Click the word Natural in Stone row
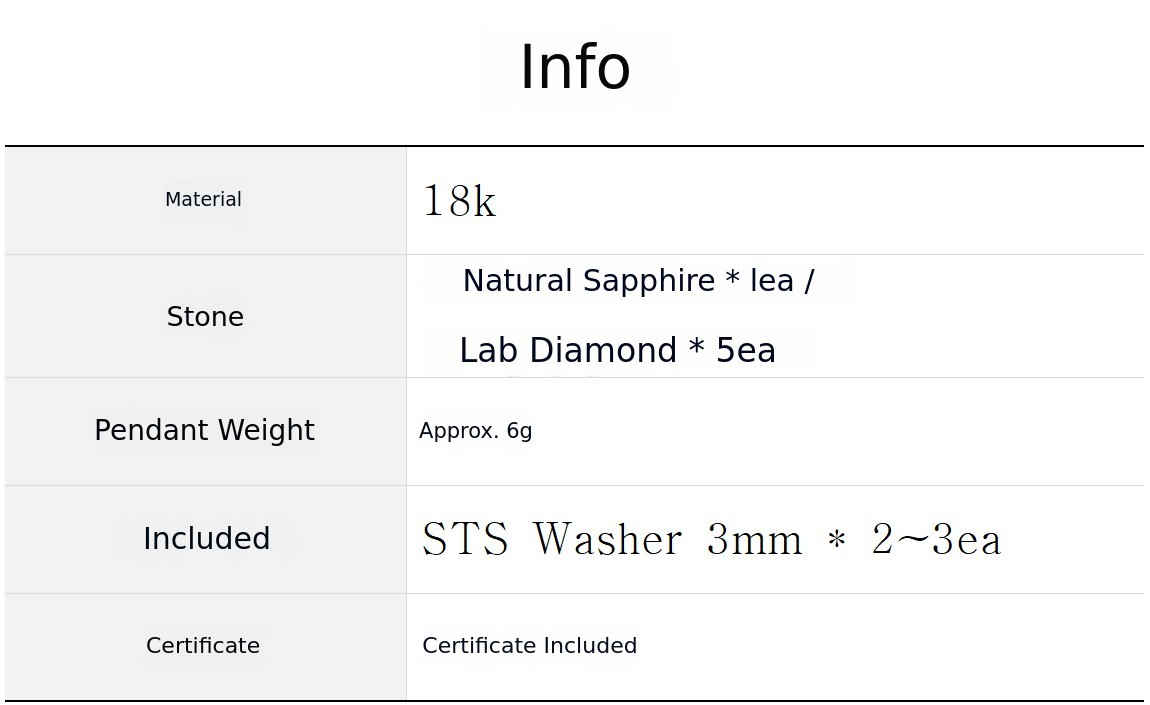1150x705 pixels. (x=517, y=281)
